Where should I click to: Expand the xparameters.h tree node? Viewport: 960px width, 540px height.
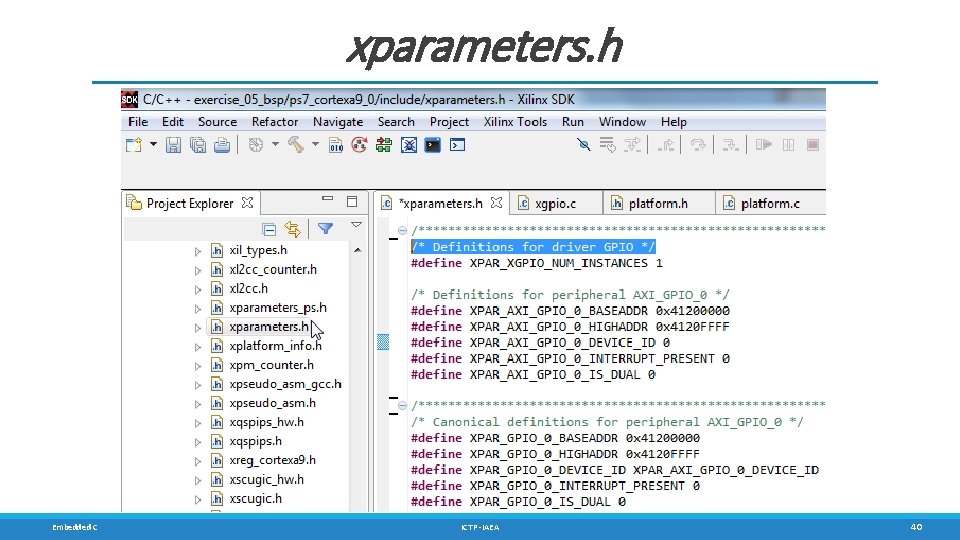[x=198, y=328]
